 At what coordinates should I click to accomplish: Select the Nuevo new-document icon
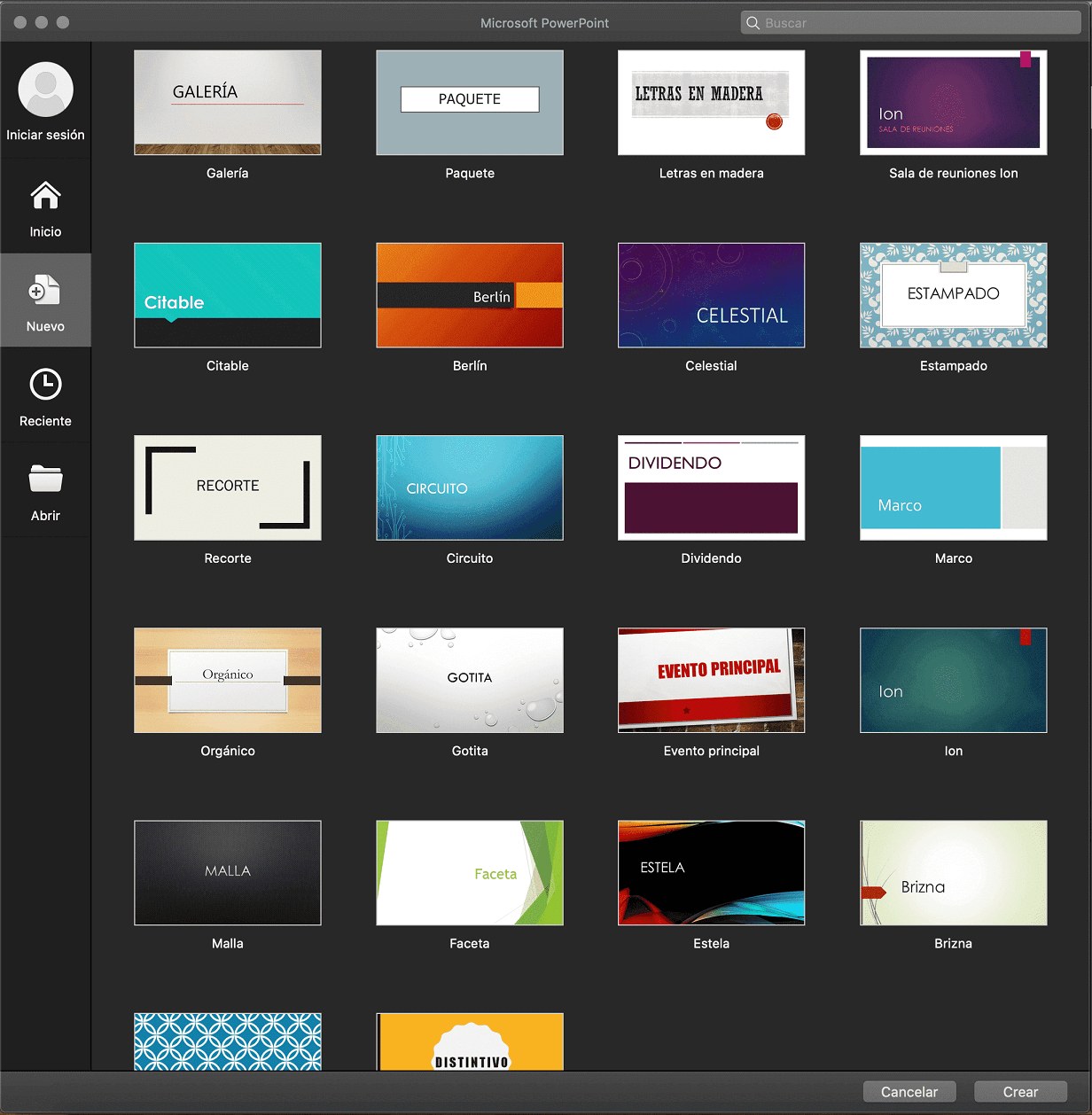pos(45,290)
